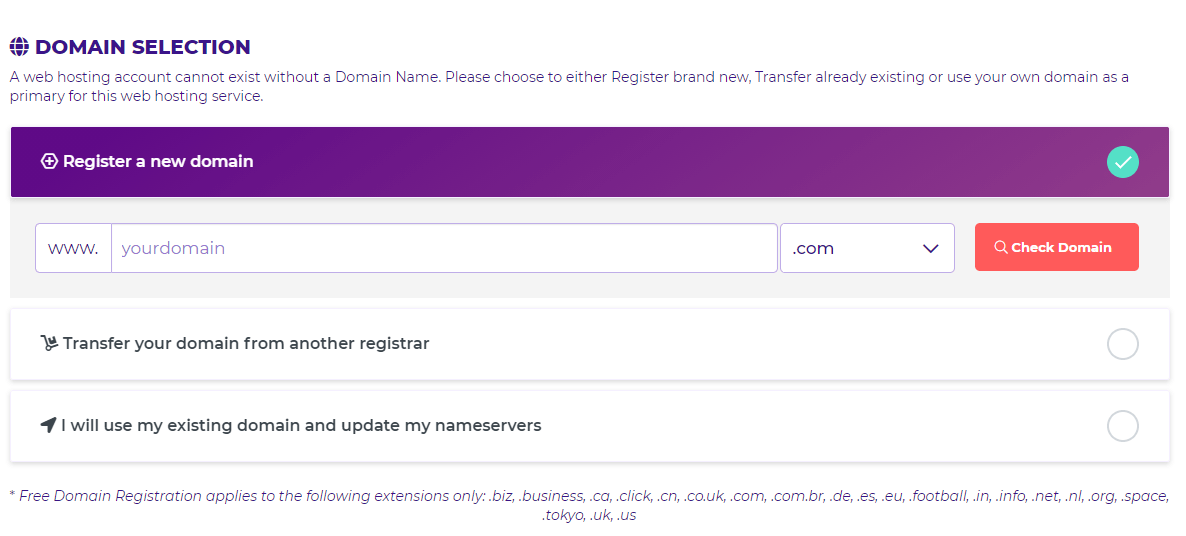Click the DOMAIN SELECTION heading
The image size is (1186, 536).
142,47
